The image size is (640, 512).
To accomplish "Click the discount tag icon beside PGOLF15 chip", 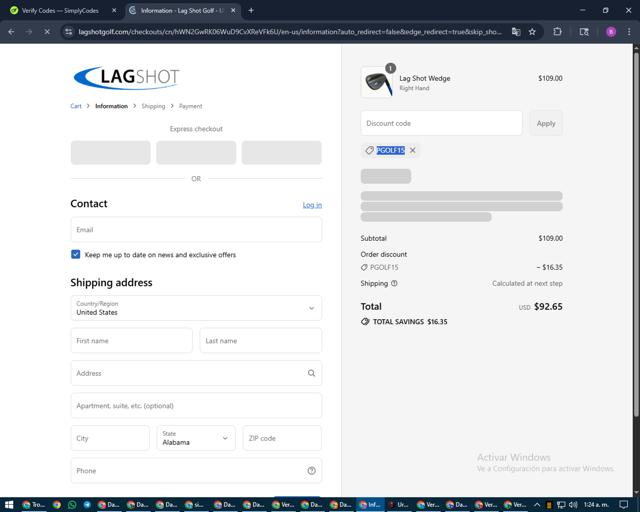I will tap(369, 150).
